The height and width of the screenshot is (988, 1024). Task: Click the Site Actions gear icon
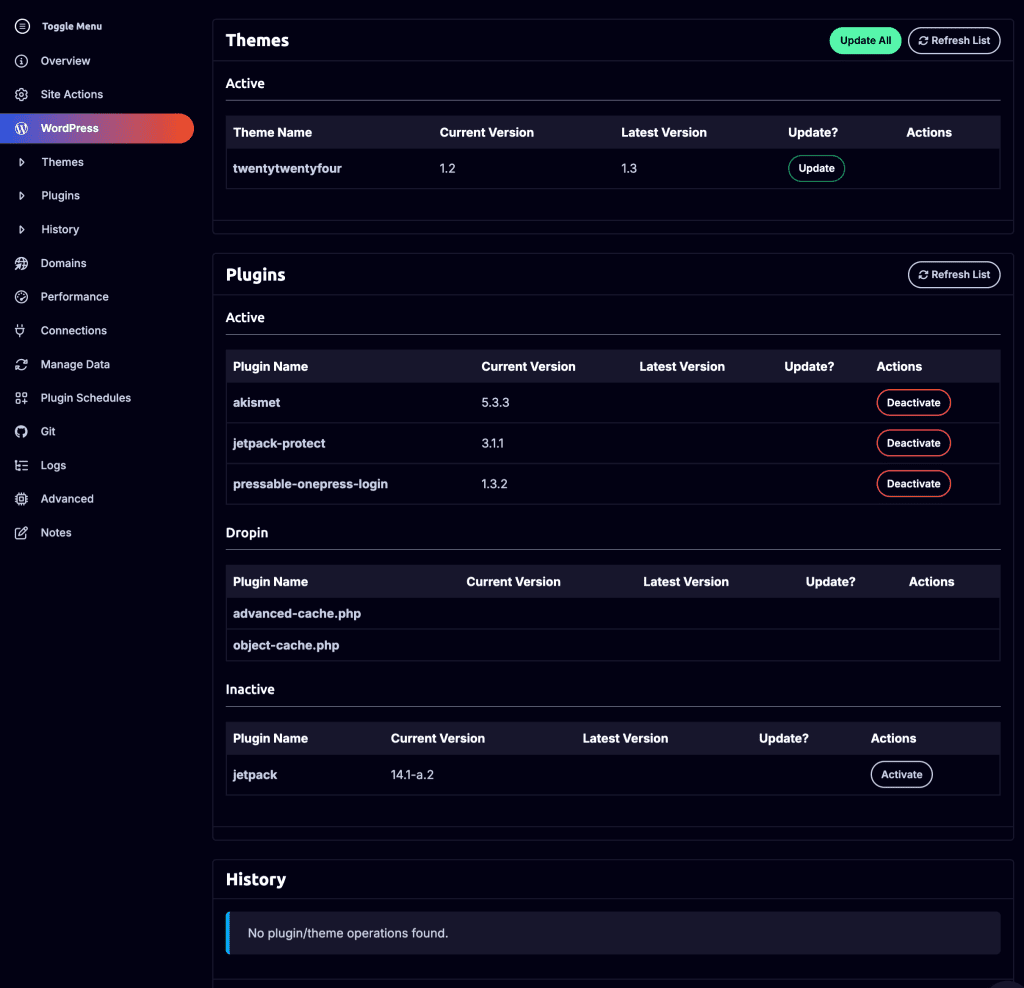point(22,94)
